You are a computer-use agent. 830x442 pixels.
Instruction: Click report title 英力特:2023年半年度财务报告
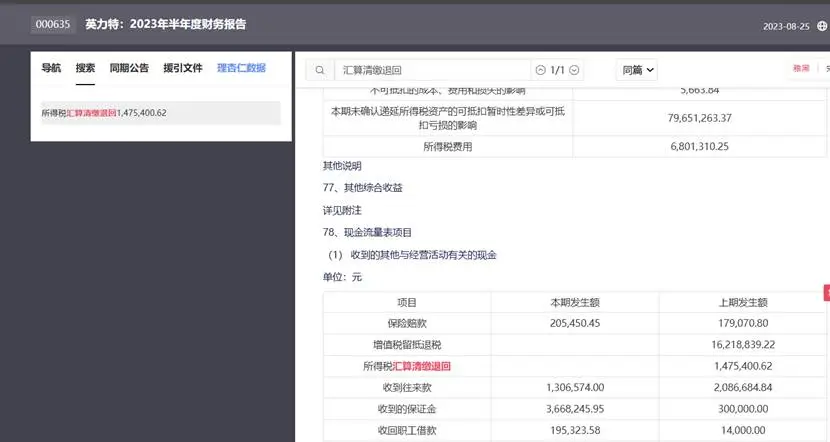click(x=166, y=24)
